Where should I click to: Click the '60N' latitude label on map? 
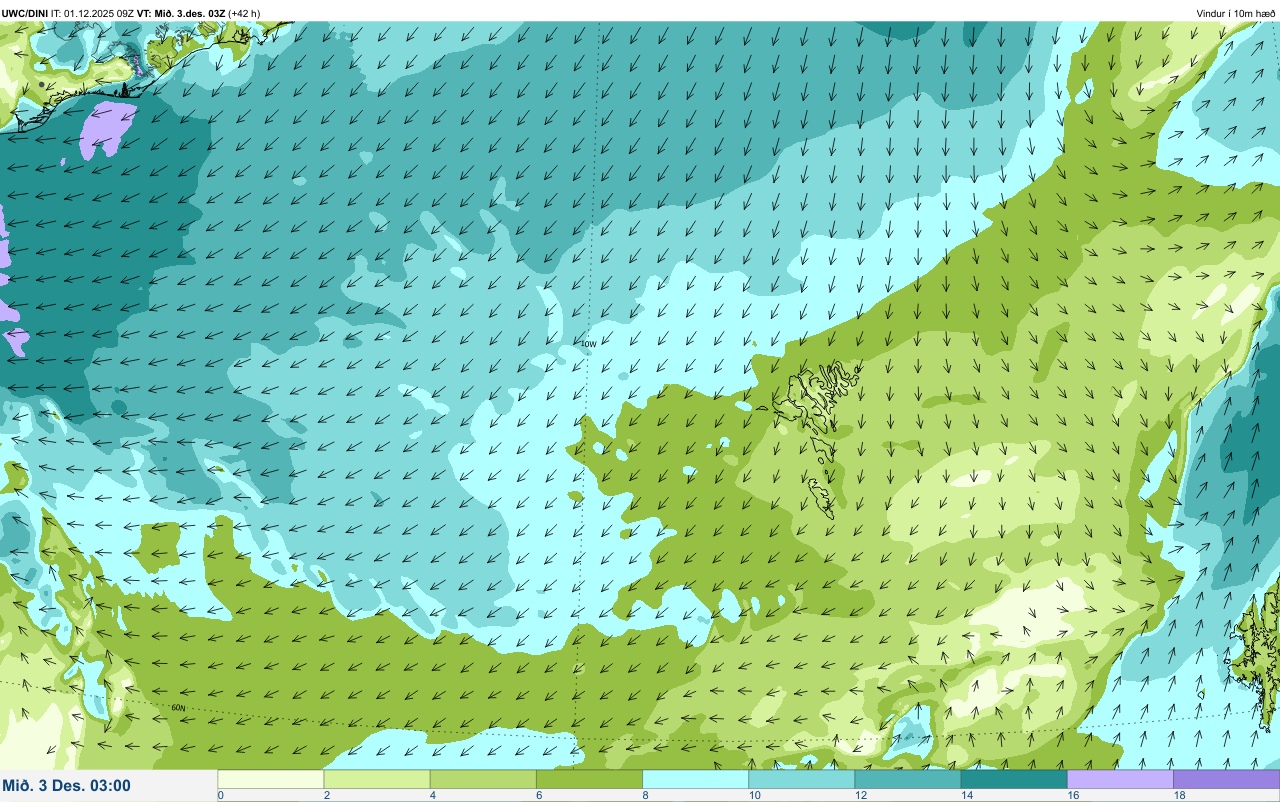pyautogui.click(x=179, y=708)
